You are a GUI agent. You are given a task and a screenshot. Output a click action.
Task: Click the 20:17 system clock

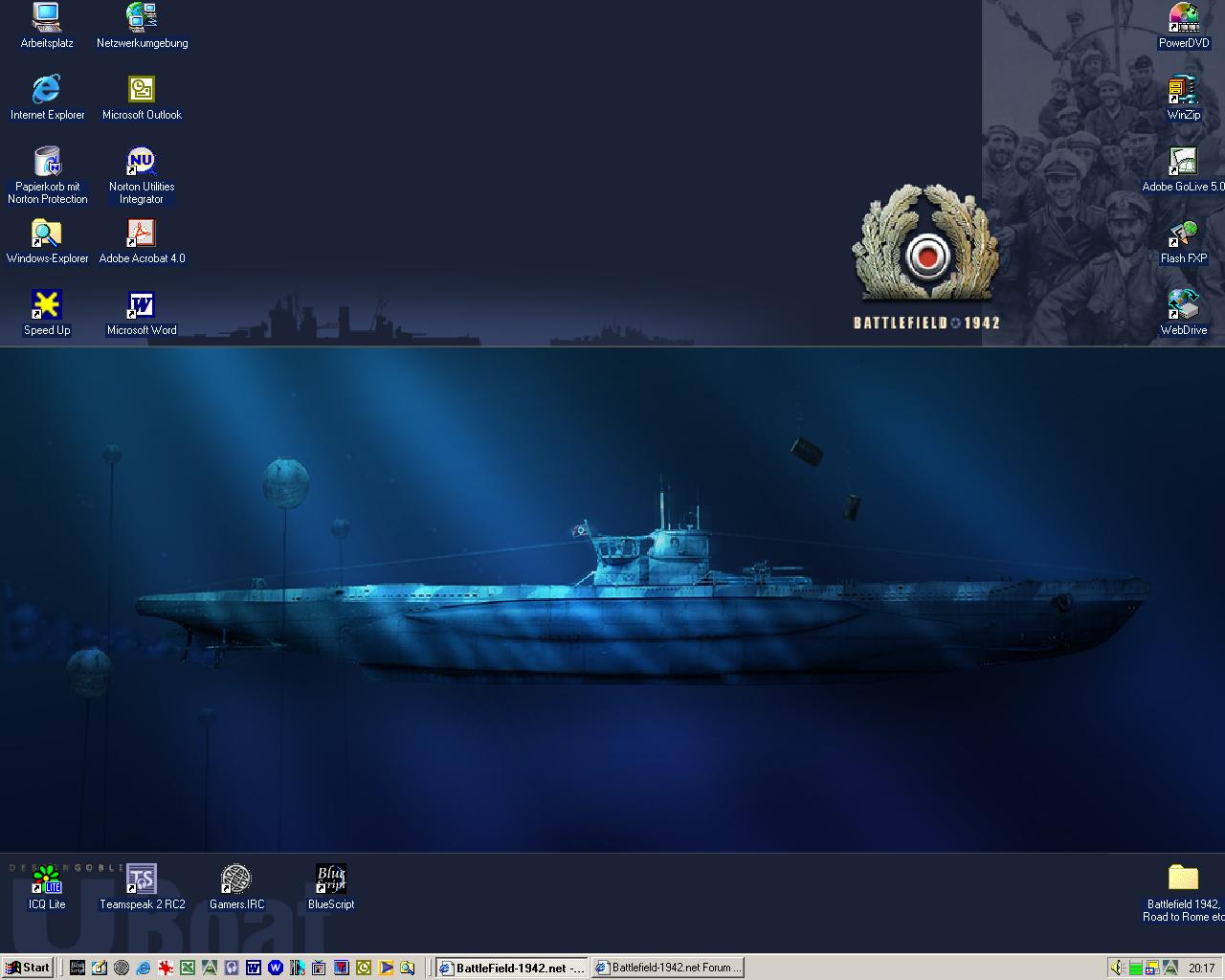click(1202, 968)
